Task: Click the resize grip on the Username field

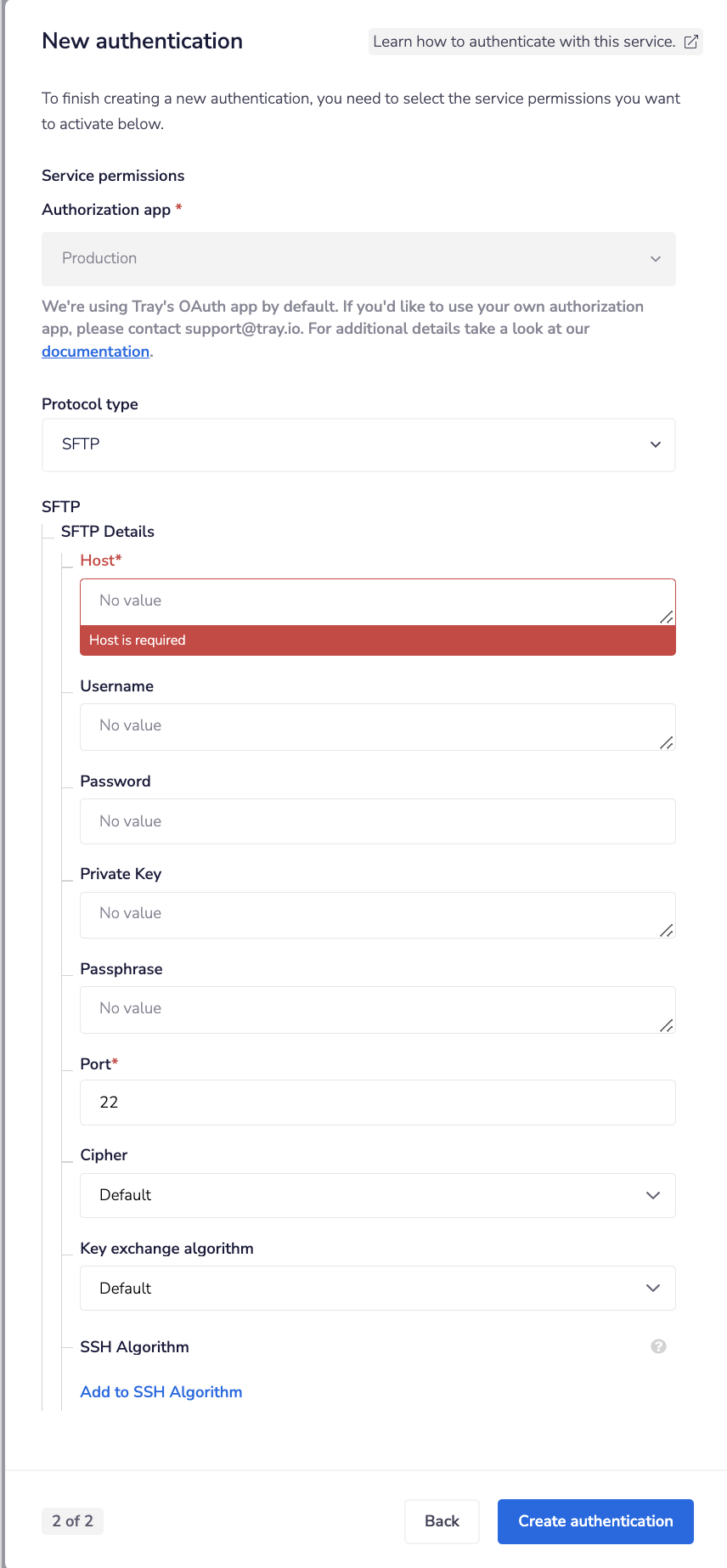Action: click(668, 744)
